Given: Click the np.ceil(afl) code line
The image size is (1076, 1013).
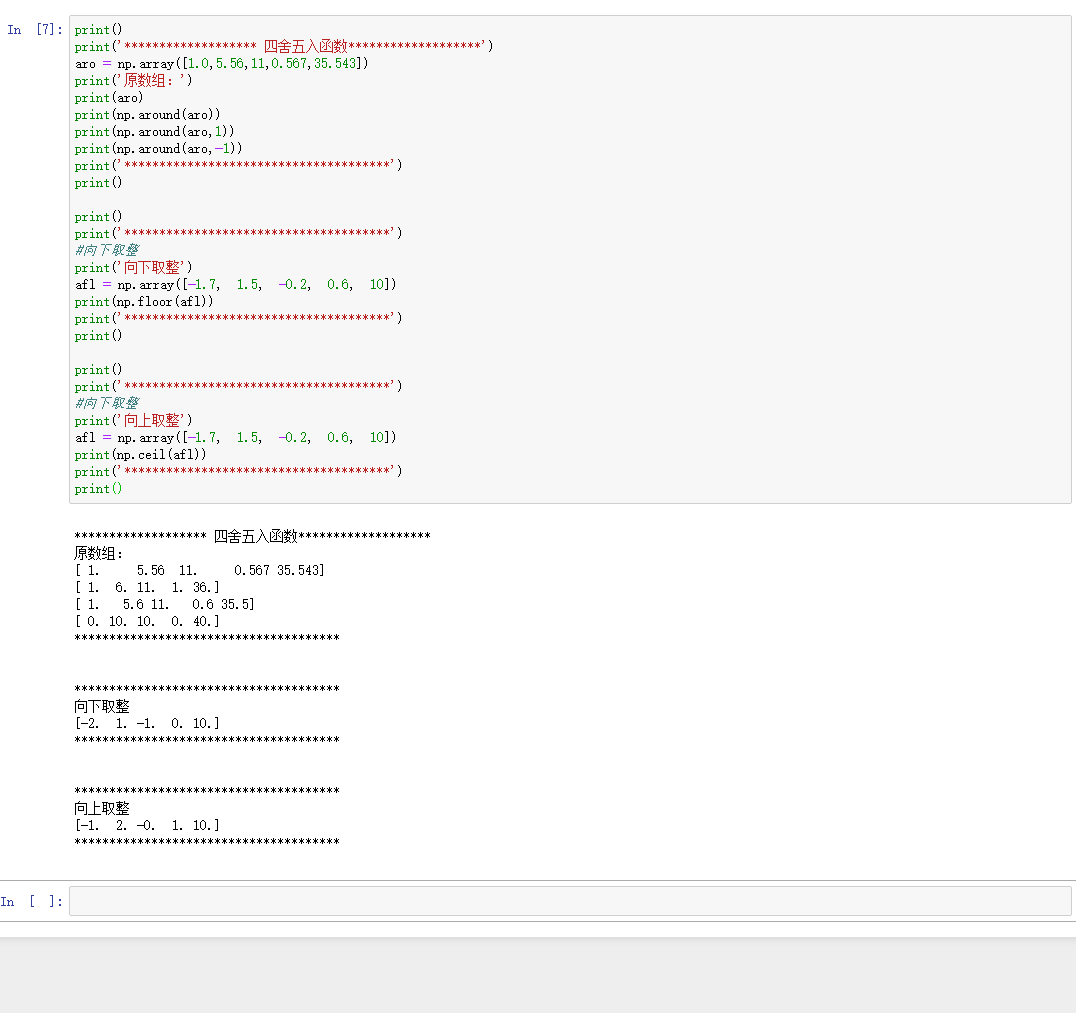Looking at the screenshot, I should pyautogui.click(x=134, y=454).
